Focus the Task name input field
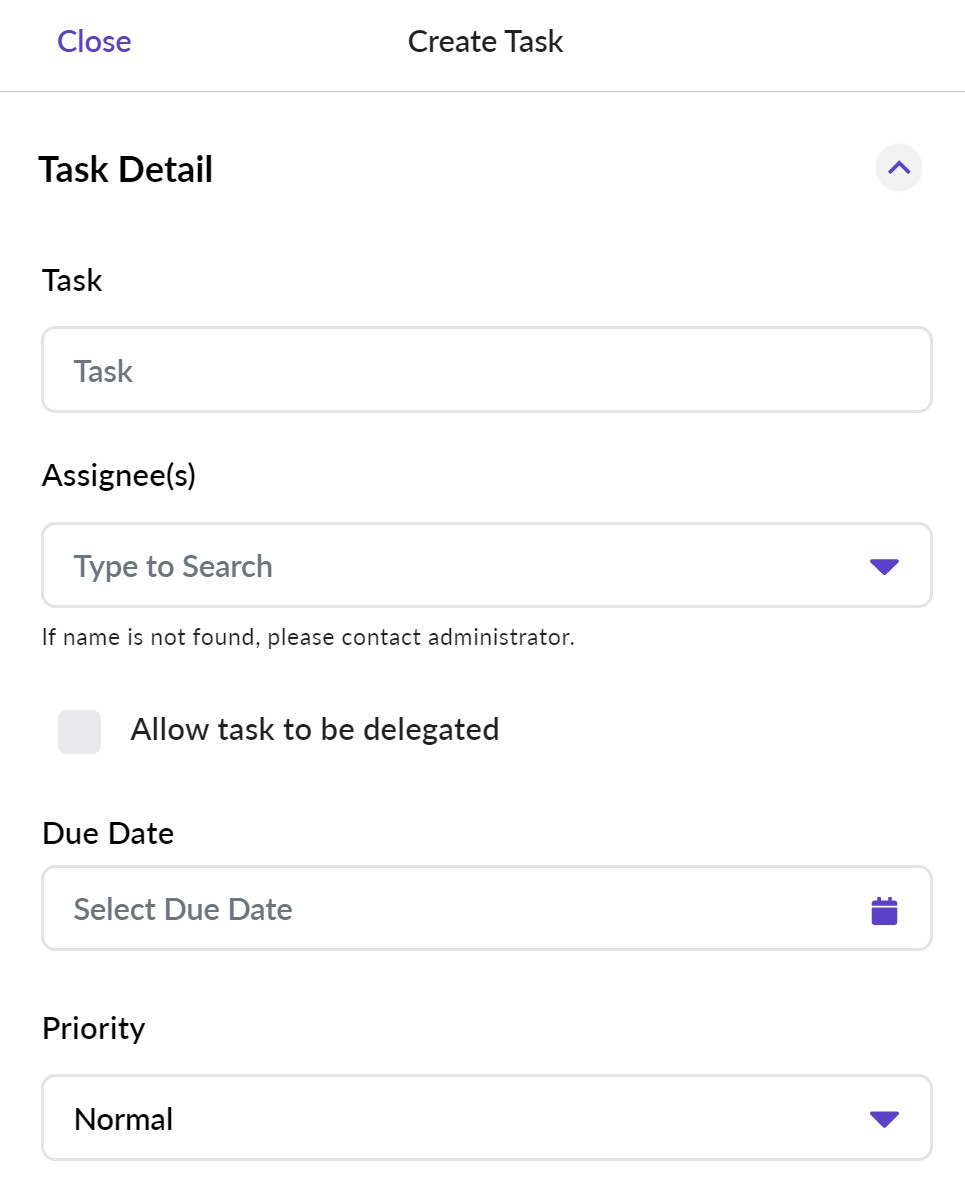965x1188 pixels. click(x=486, y=371)
